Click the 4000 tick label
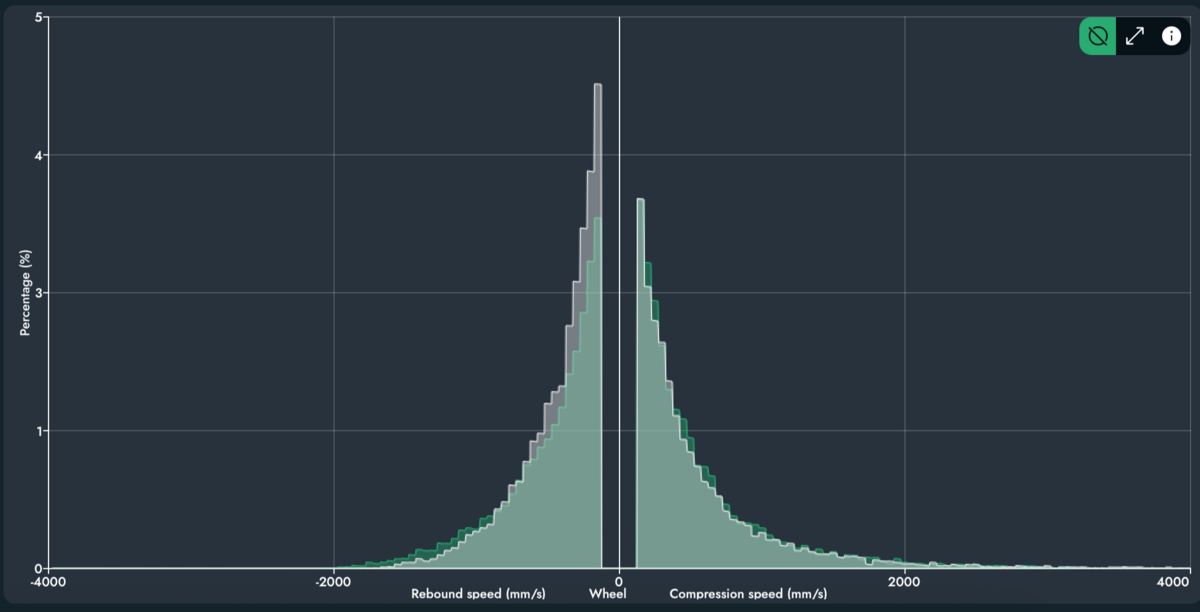This screenshot has width=1200, height=612. tap(1173, 581)
